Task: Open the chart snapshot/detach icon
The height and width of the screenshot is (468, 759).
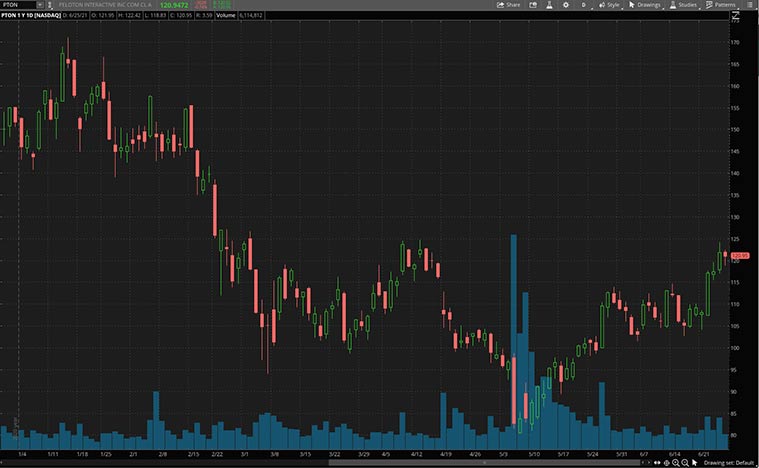Action: click(533, 5)
